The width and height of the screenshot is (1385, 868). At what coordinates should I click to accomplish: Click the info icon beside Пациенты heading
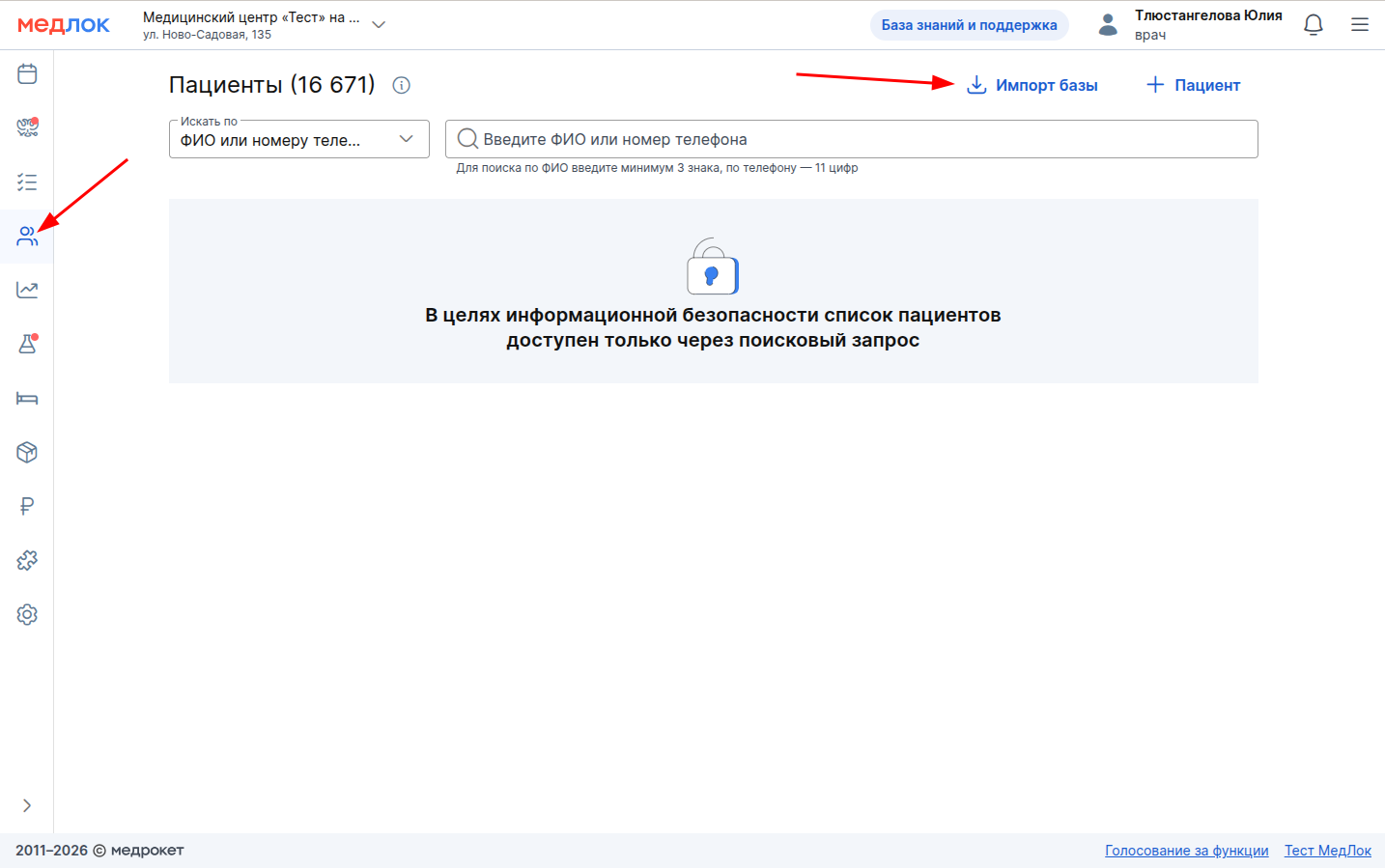(x=402, y=85)
